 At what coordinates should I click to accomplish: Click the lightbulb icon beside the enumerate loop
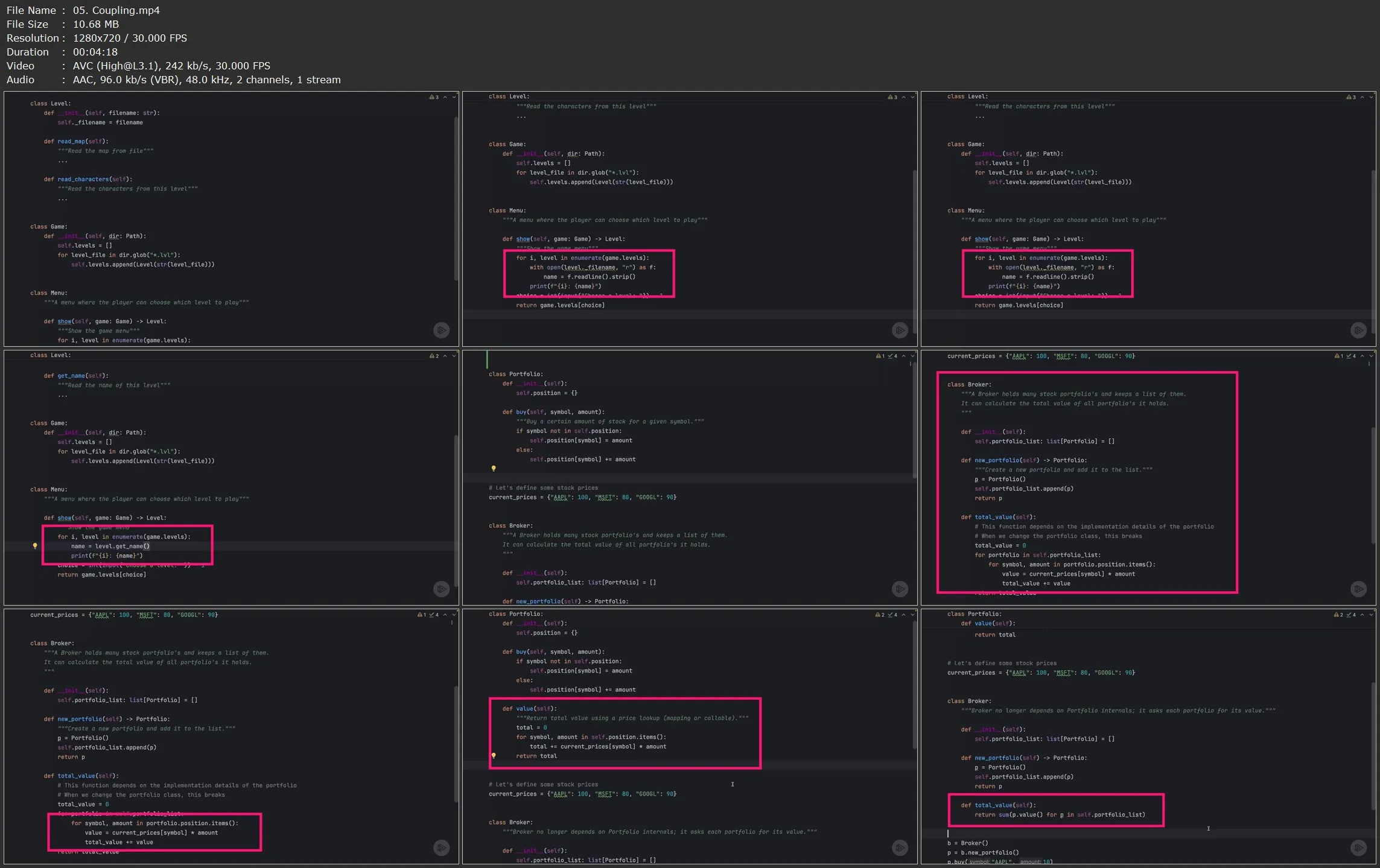pyautogui.click(x=35, y=545)
